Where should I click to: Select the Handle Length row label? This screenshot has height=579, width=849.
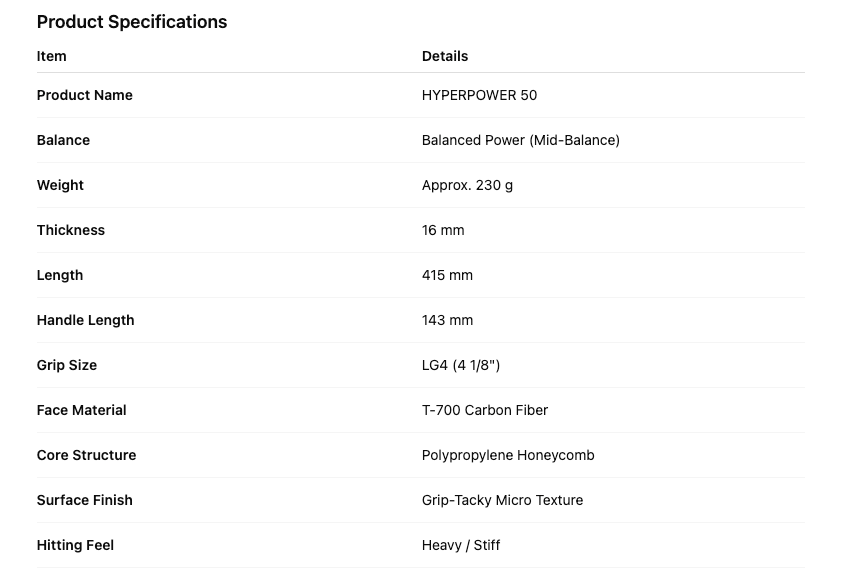[x=85, y=320]
